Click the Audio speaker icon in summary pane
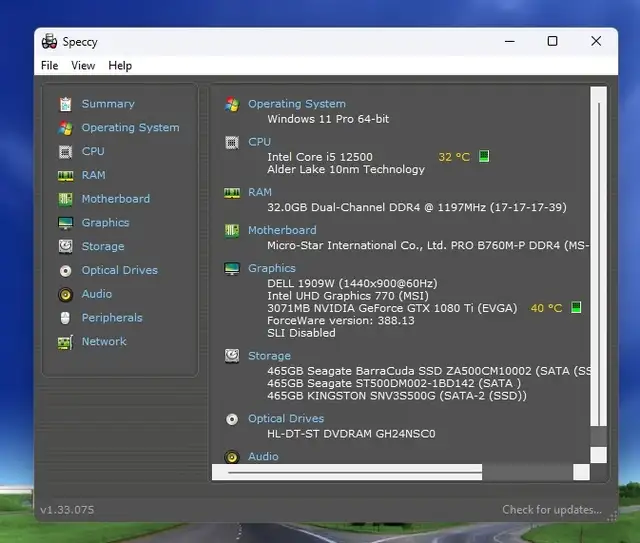640x543 pixels. pos(232,456)
